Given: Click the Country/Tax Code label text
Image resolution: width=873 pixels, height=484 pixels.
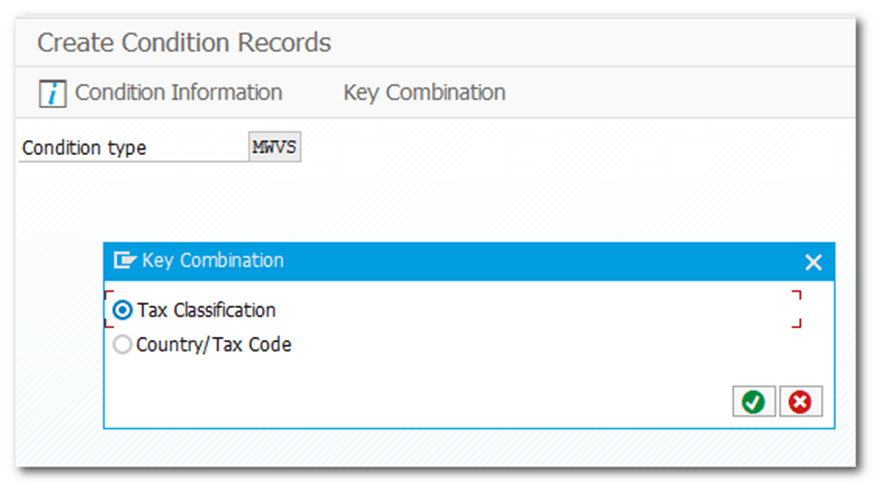Looking at the screenshot, I should pos(214,345).
